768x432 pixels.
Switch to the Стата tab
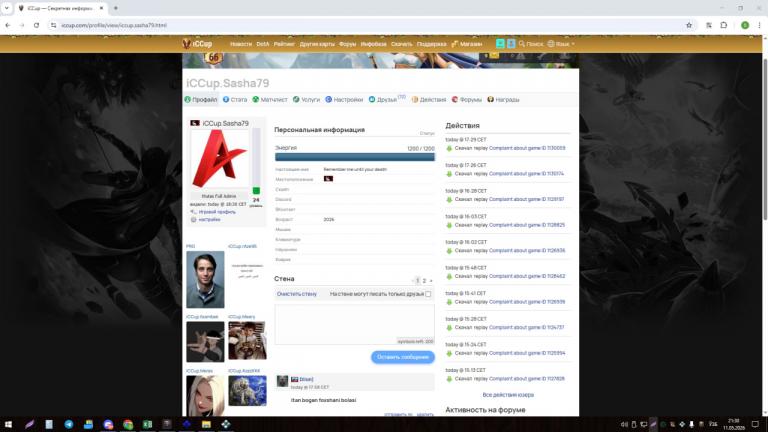coord(235,99)
